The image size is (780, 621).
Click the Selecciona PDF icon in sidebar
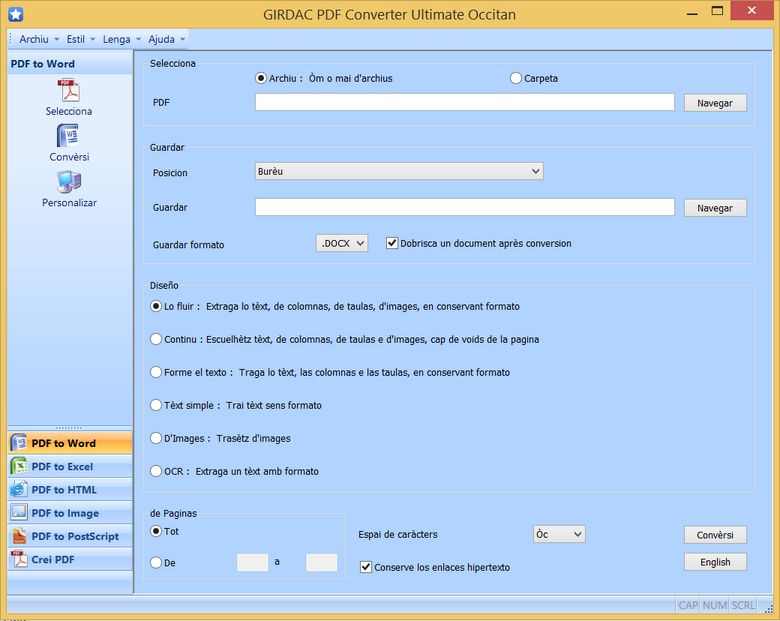69,91
